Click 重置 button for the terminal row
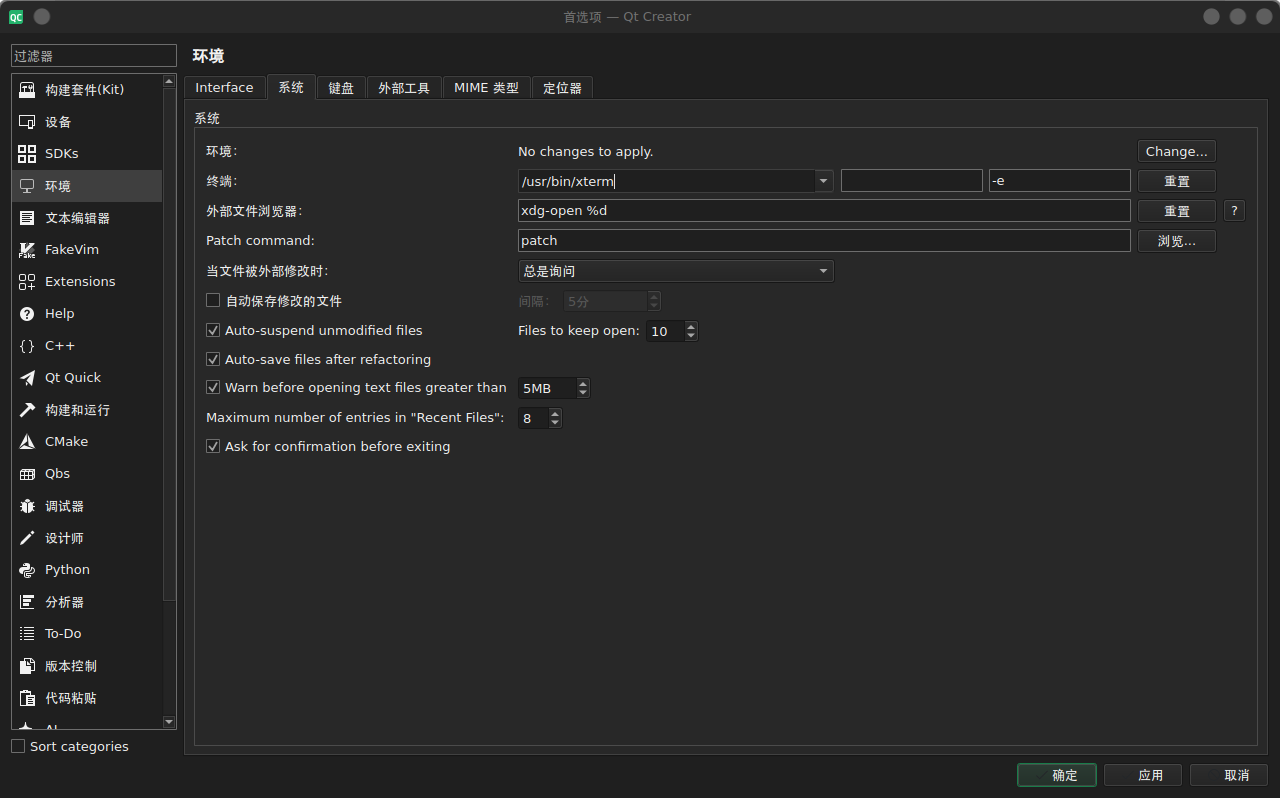The width and height of the screenshot is (1280, 798). pos(1177,181)
